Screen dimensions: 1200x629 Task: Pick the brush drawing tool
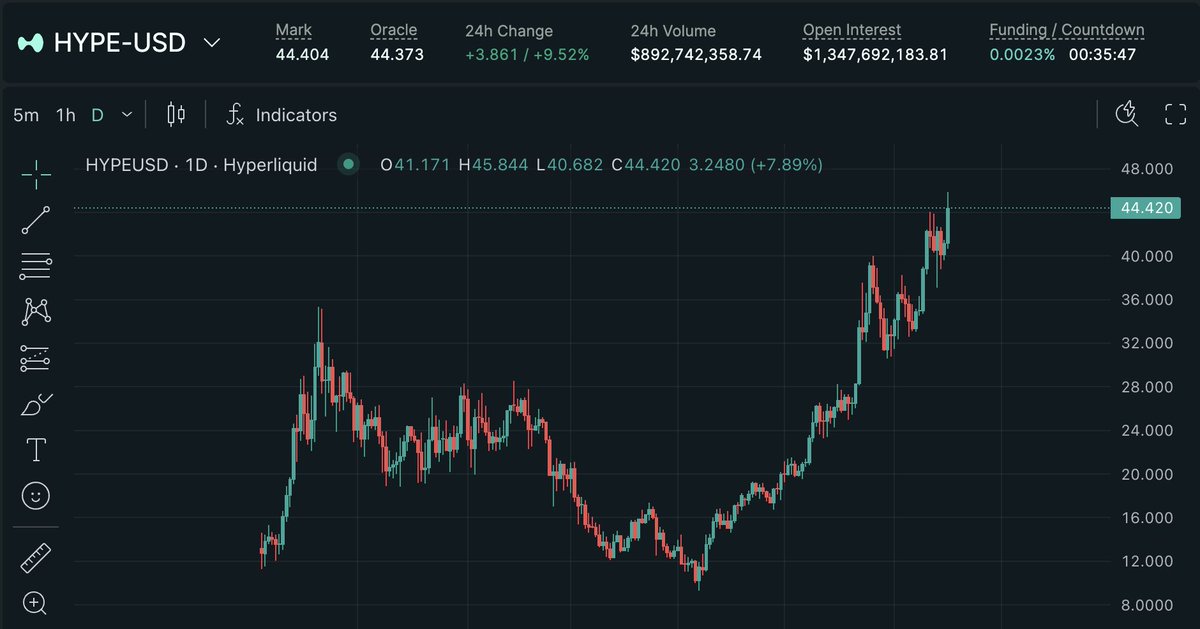[35, 403]
